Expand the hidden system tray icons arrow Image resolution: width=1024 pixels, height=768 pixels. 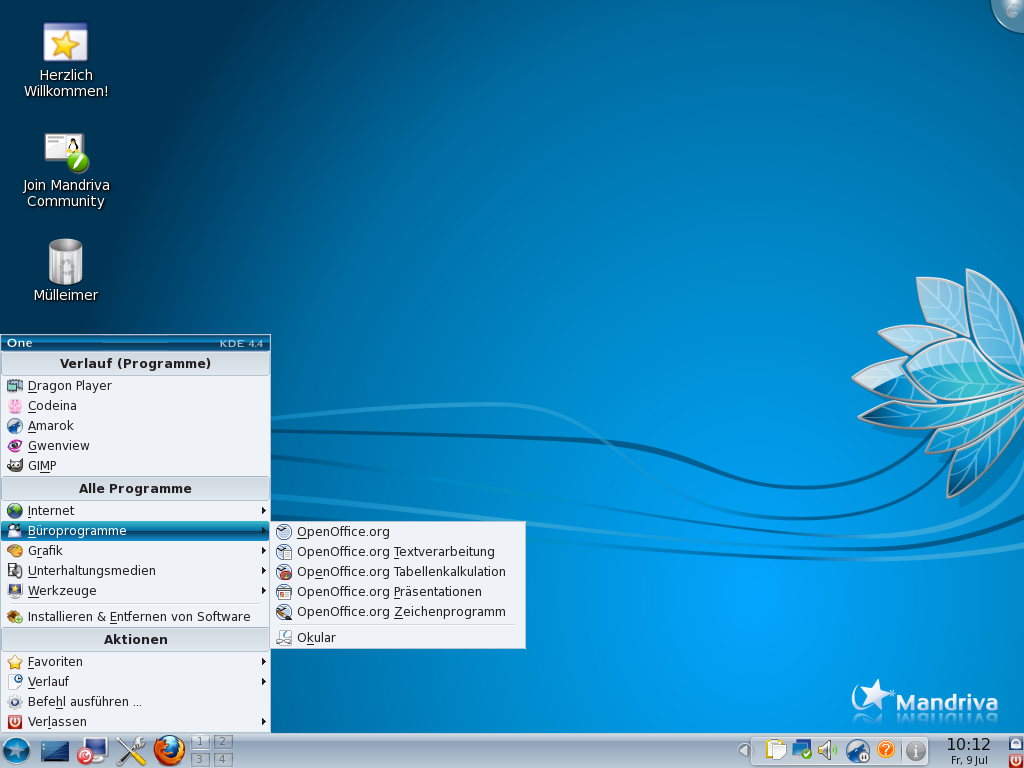pos(744,750)
